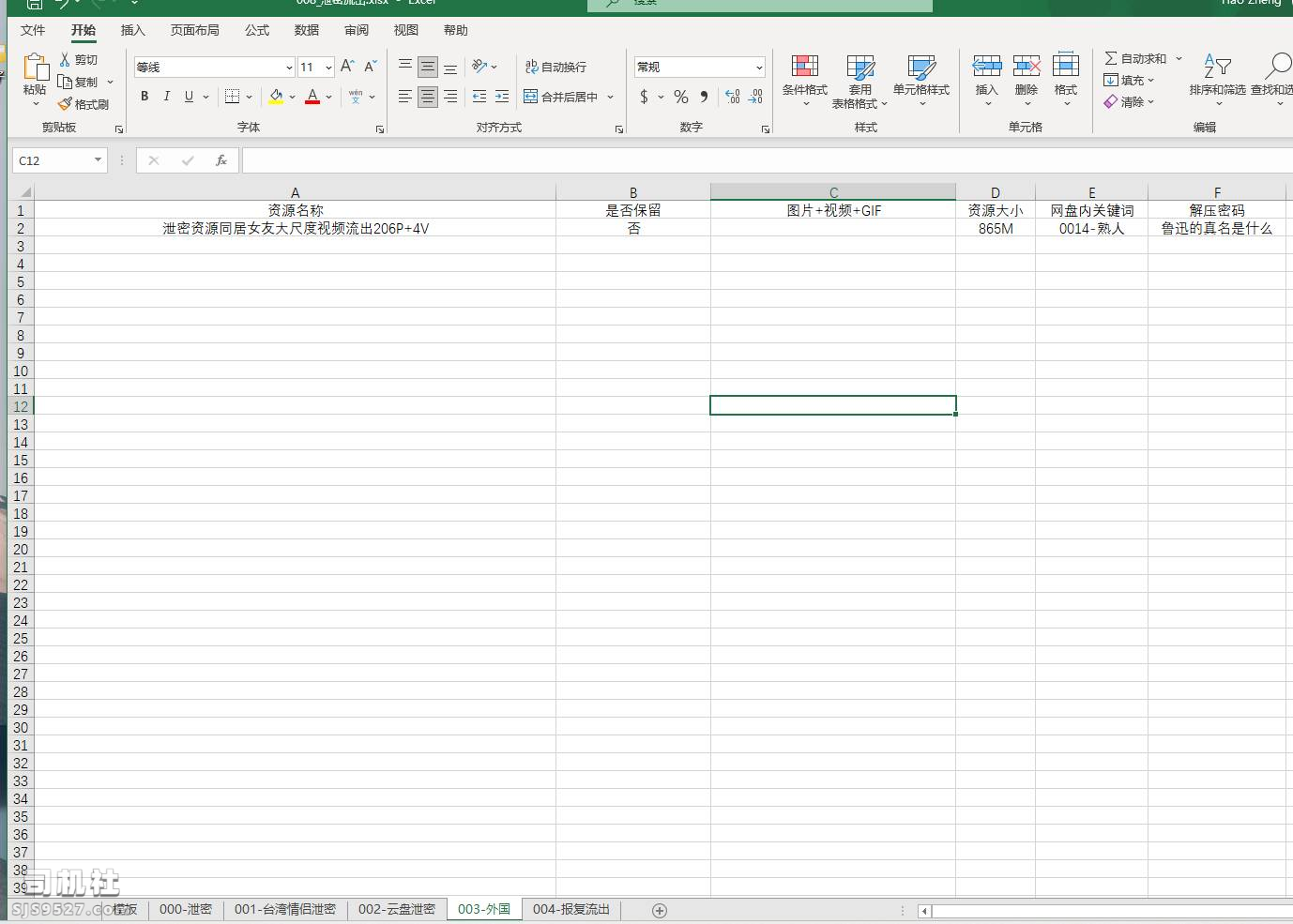Screen dimensions: 1293x924
Task: Add new sheet with plus icon
Action: pos(660,911)
